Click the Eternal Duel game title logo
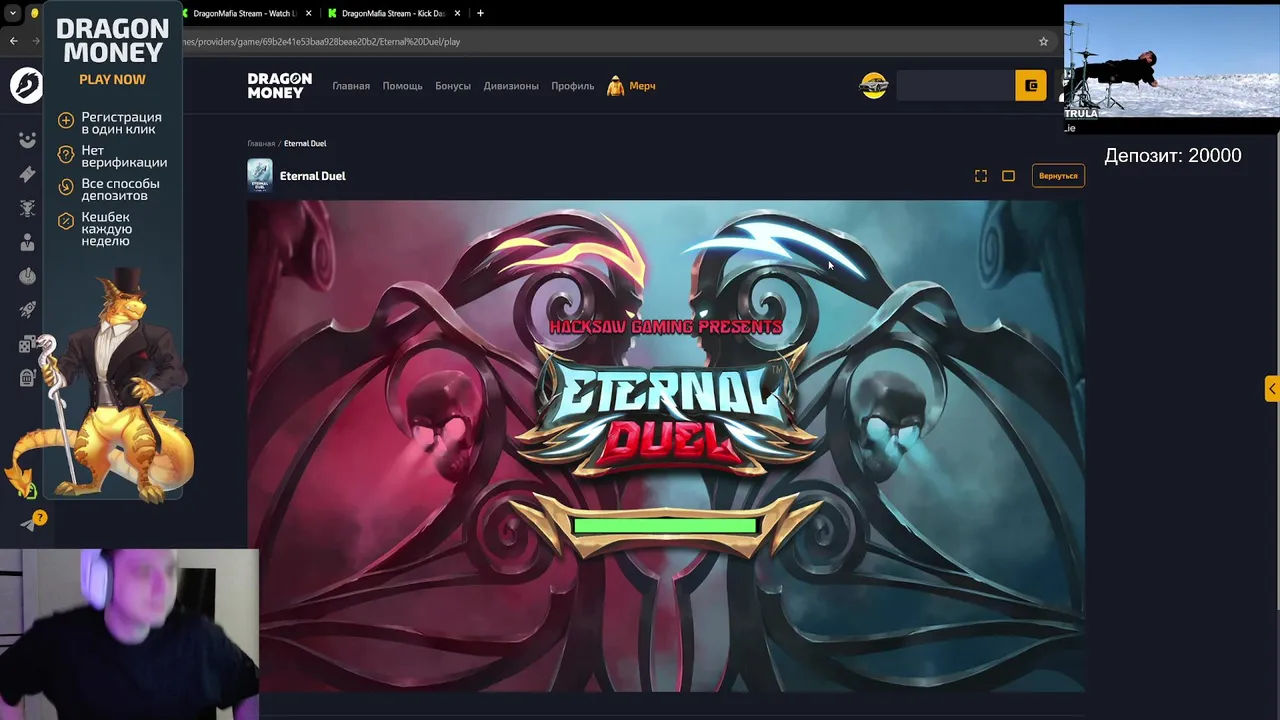The width and height of the screenshot is (1280, 720). pyautogui.click(x=666, y=412)
